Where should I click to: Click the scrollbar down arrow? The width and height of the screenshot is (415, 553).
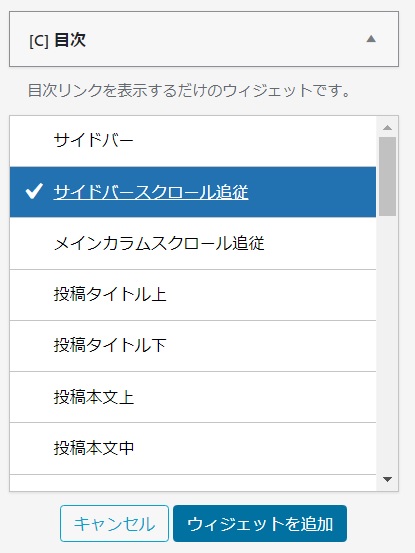point(387,479)
